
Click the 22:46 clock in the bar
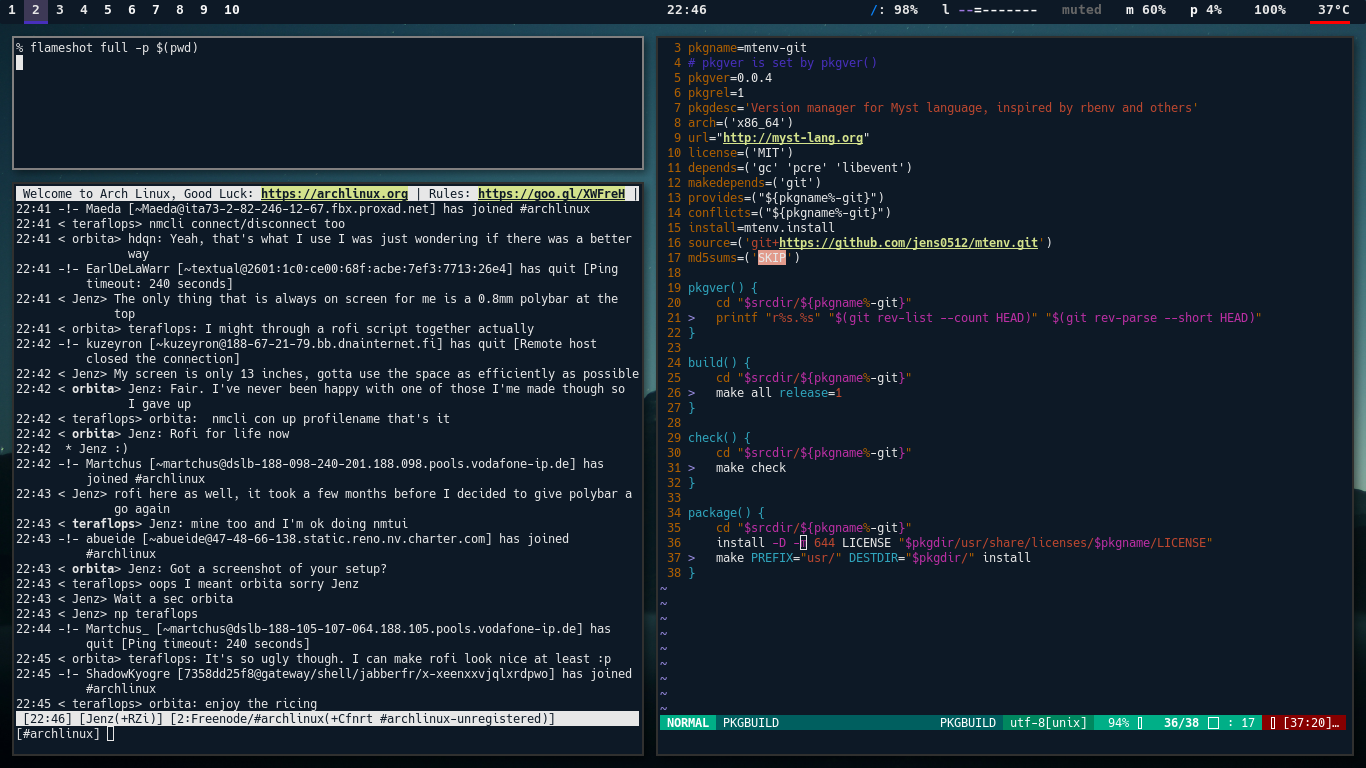(687, 10)
